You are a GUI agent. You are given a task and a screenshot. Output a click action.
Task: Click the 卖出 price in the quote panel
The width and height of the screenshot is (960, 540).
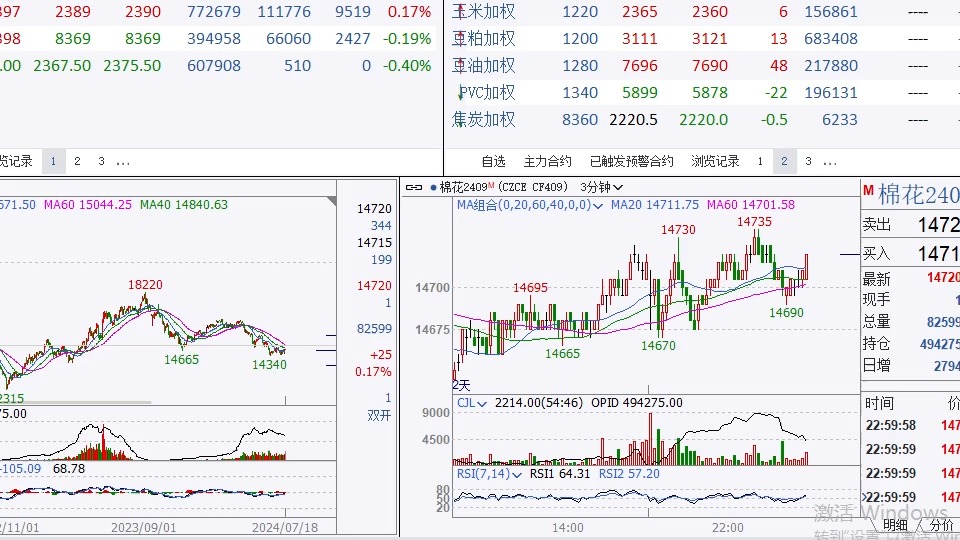point(938,225)
